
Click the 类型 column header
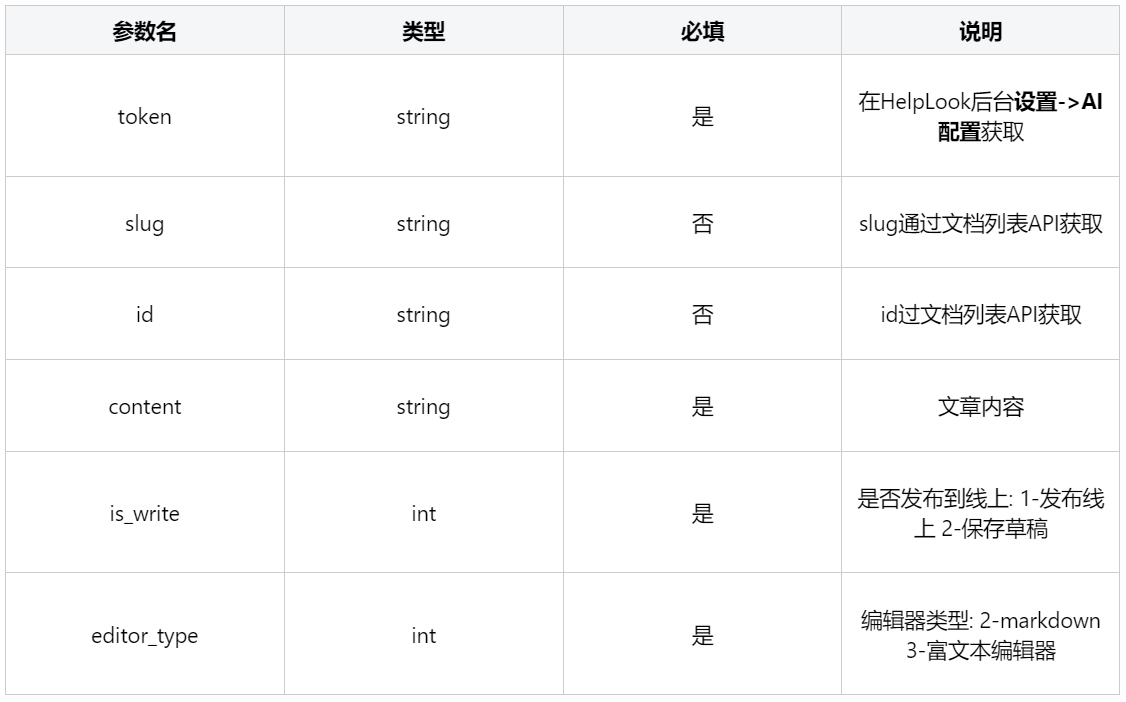pos(423,32)
